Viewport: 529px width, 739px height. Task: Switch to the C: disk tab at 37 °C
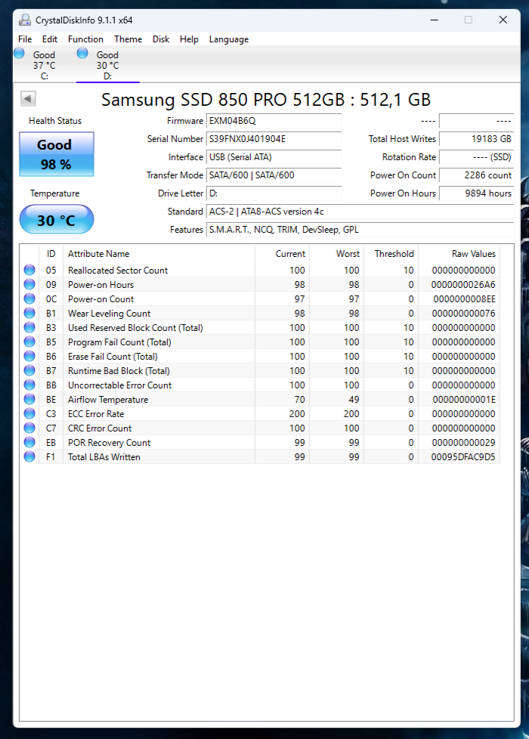coord(44,65)
